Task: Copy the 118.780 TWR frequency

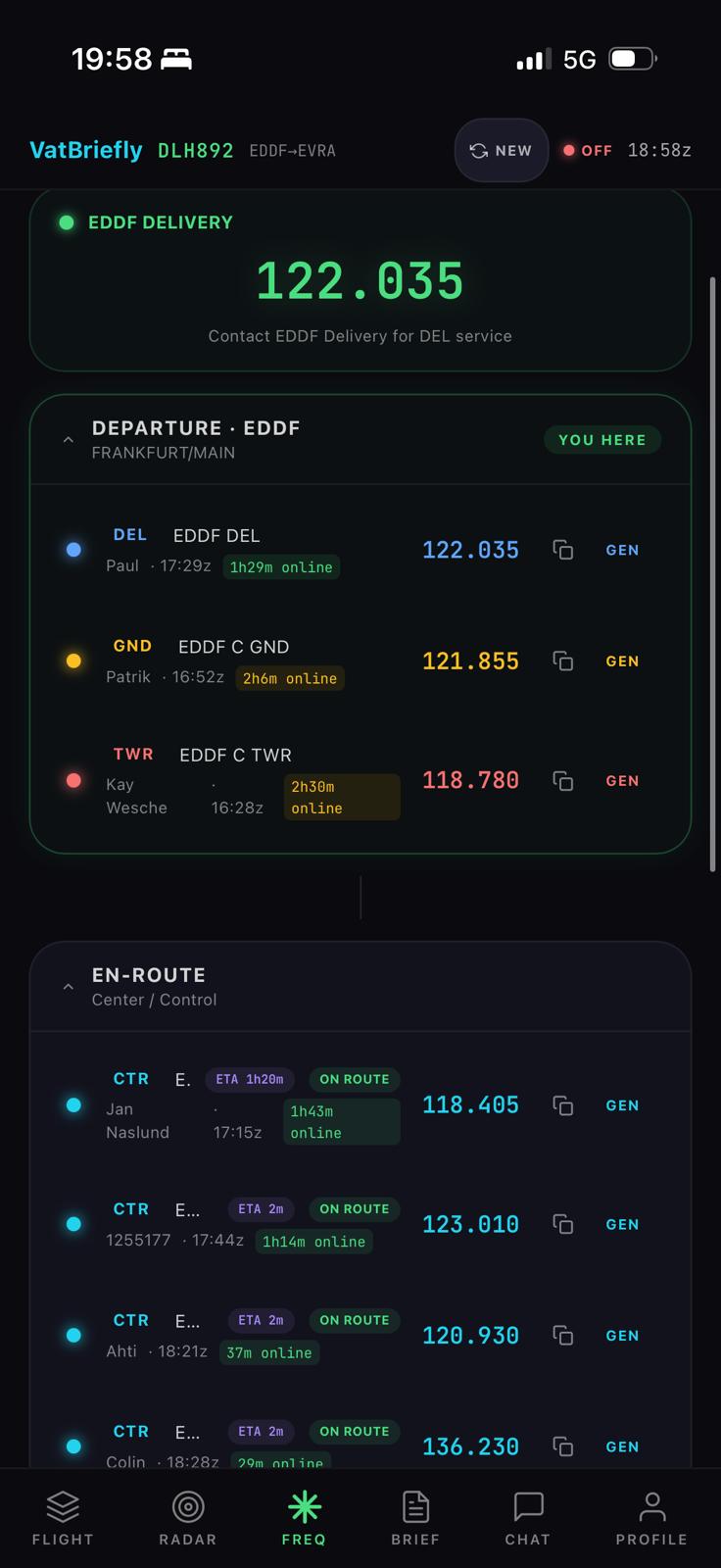Action: pyautogui.click(x=563, y=781)
